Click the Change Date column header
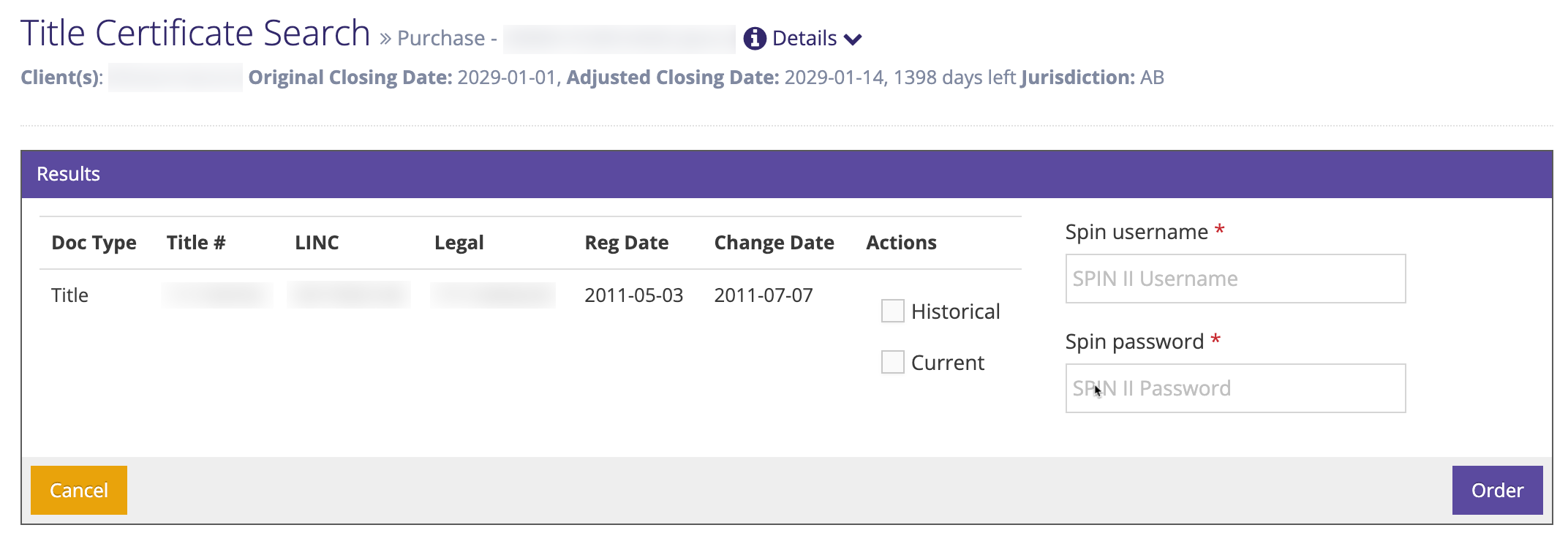1568x544 pixels. [x=774, y=243]
